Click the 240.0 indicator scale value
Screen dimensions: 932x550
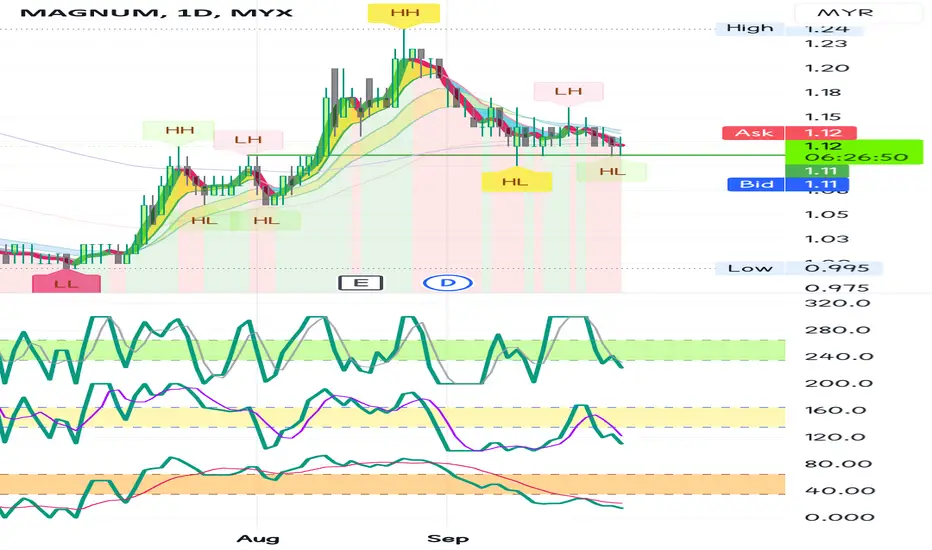[838, 357]
